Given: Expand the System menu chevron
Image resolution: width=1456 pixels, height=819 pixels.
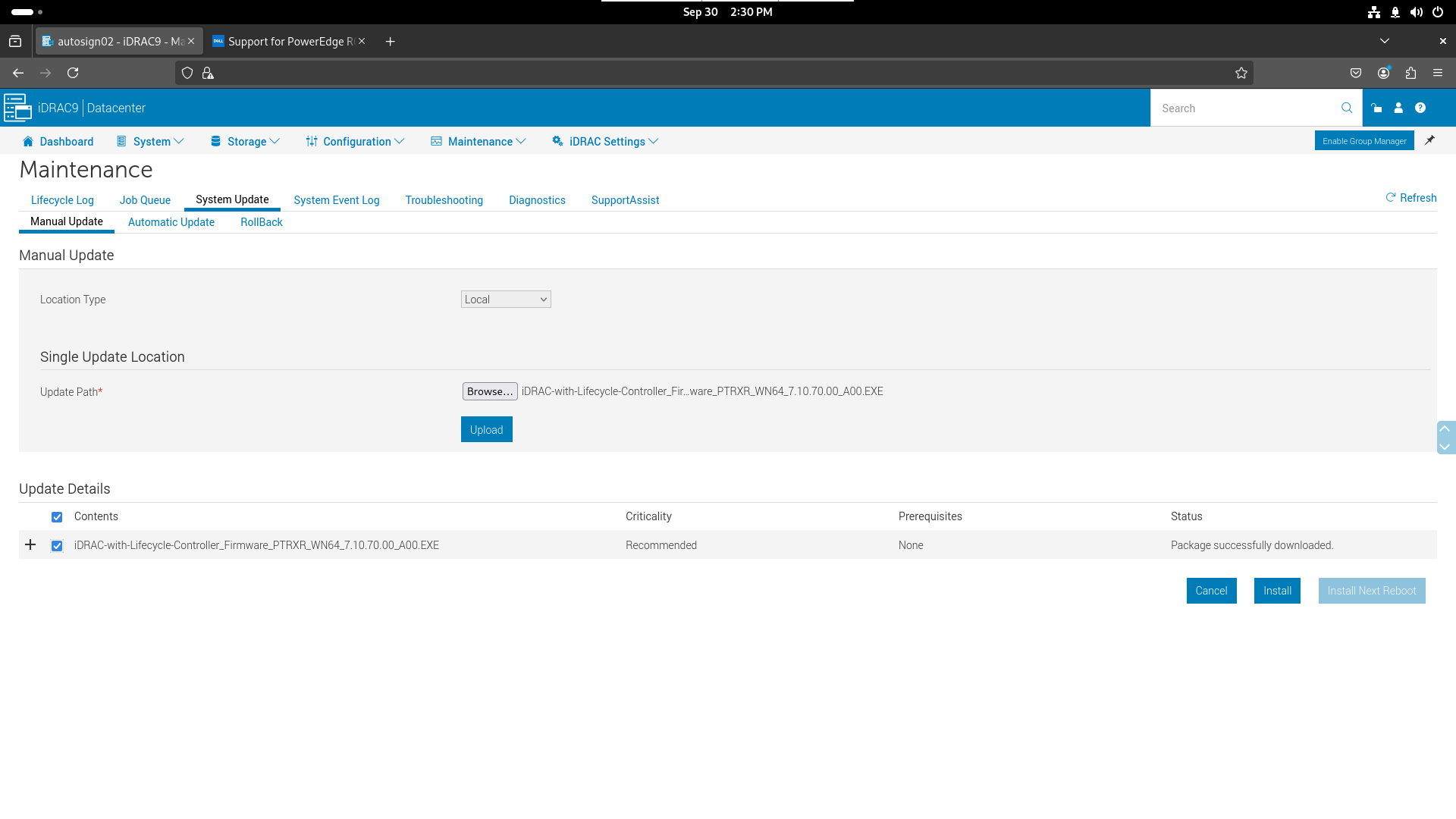Looking at the screenshot, I should 179,141.
